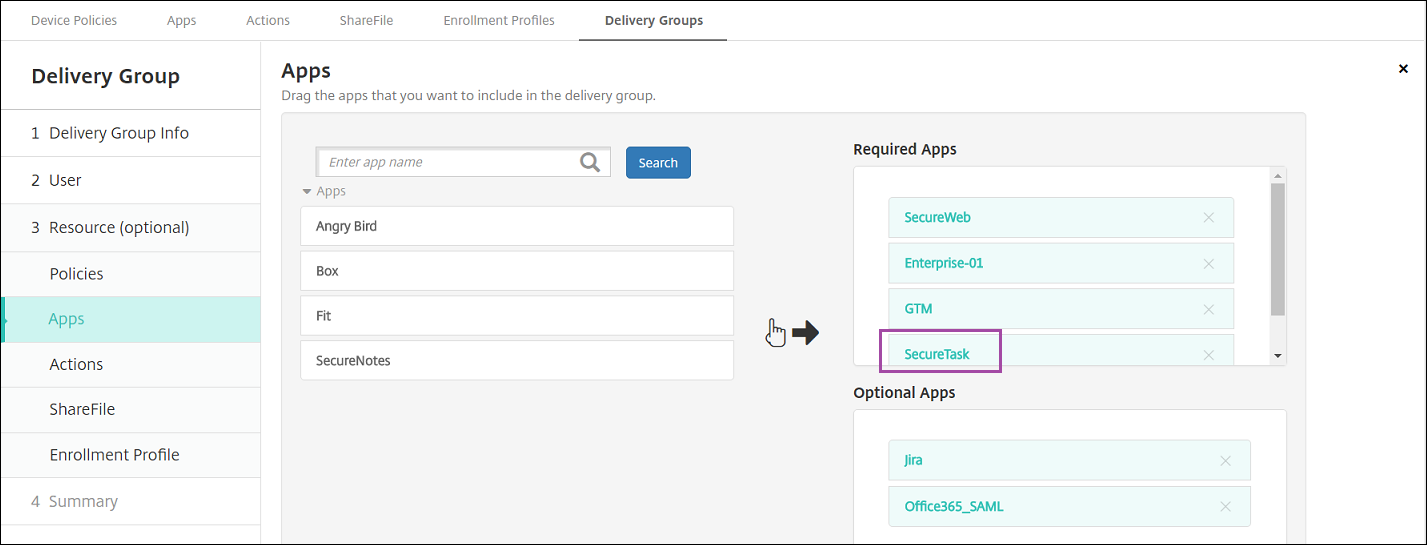This screenshot has width=1427, height=545.
Task: Click into the Enter app name field
Action: [450, 162]
